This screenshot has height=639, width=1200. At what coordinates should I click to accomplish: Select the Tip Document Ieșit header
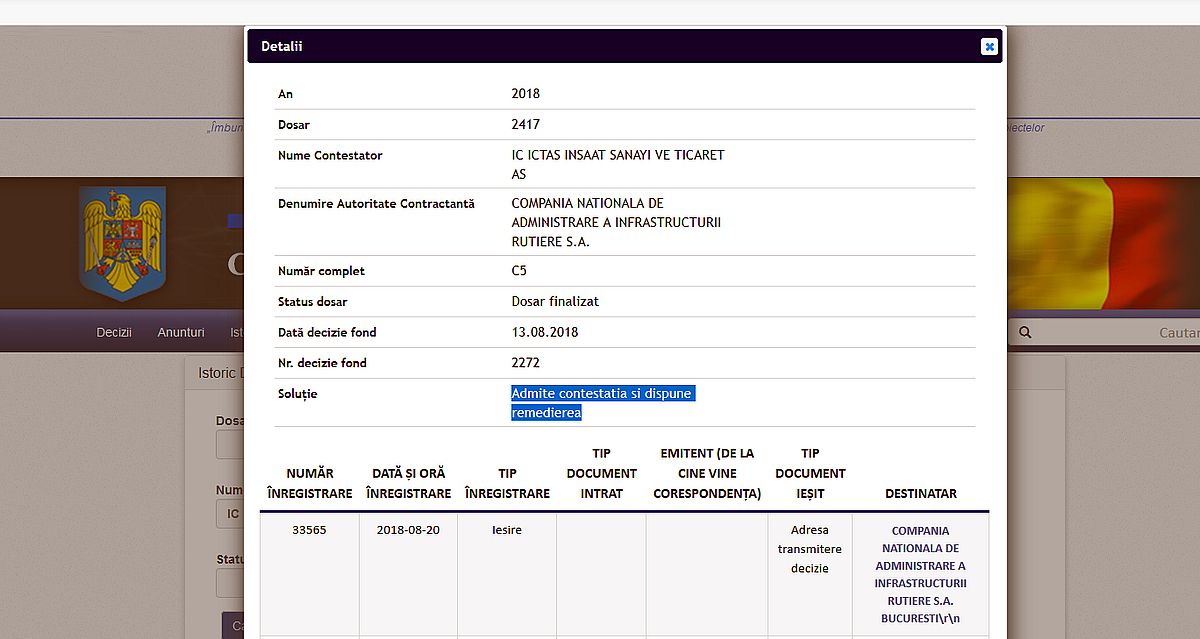coord(810,473)
